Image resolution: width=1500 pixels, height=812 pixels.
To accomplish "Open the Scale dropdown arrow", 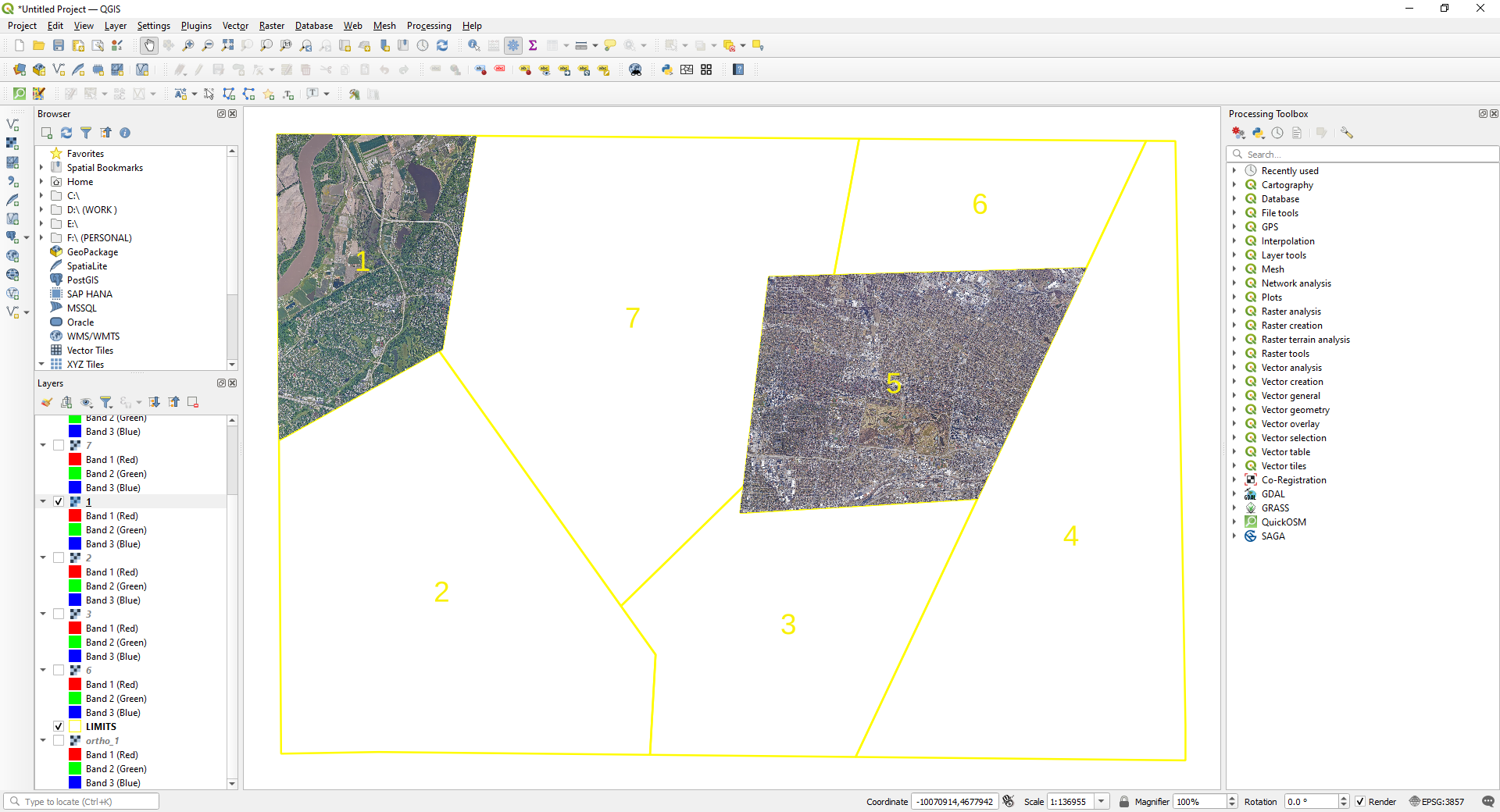I will tap(1102, 801).
